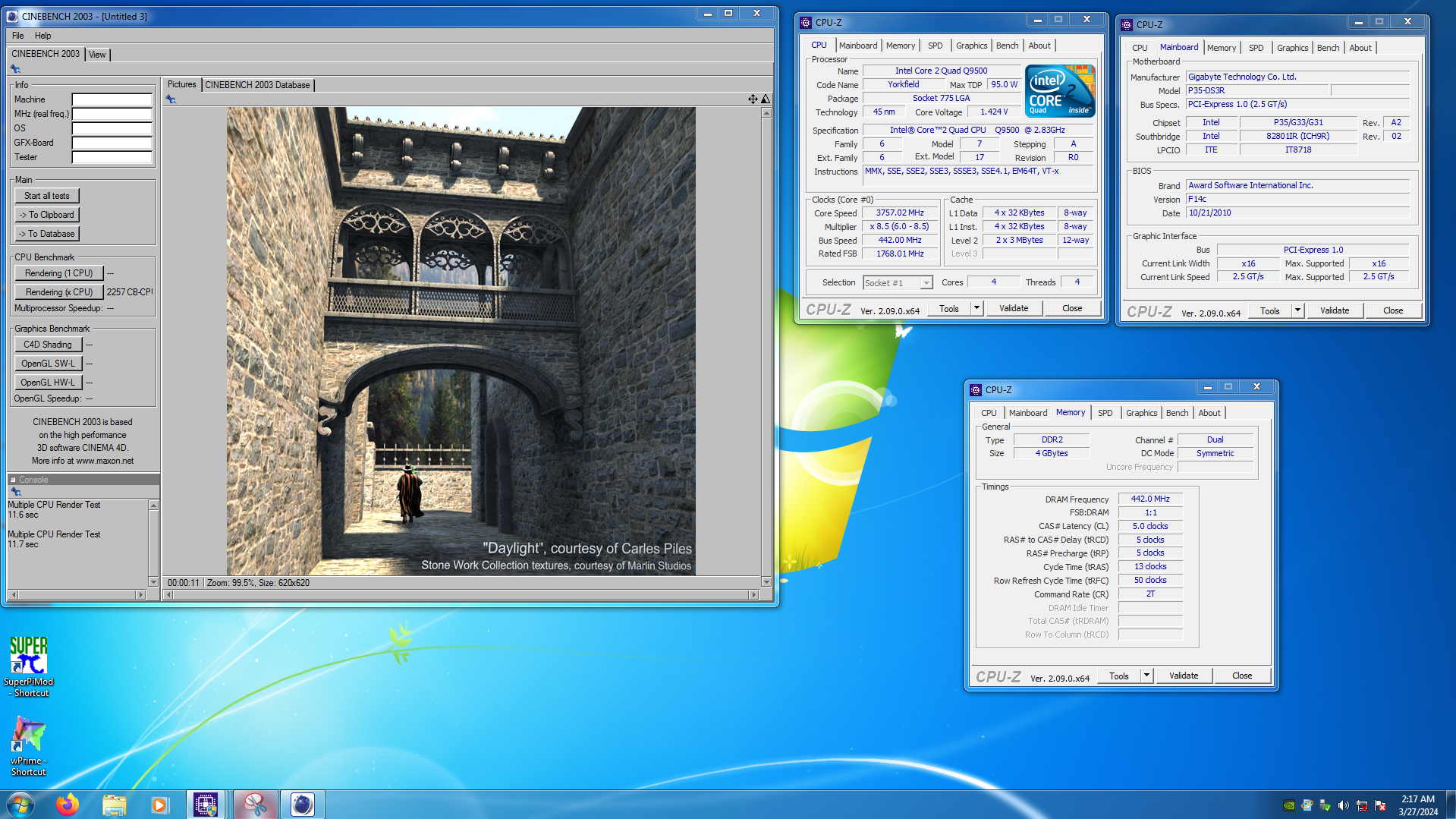Switch to the View tab in CINEBENCH

[x=97, y=55]
